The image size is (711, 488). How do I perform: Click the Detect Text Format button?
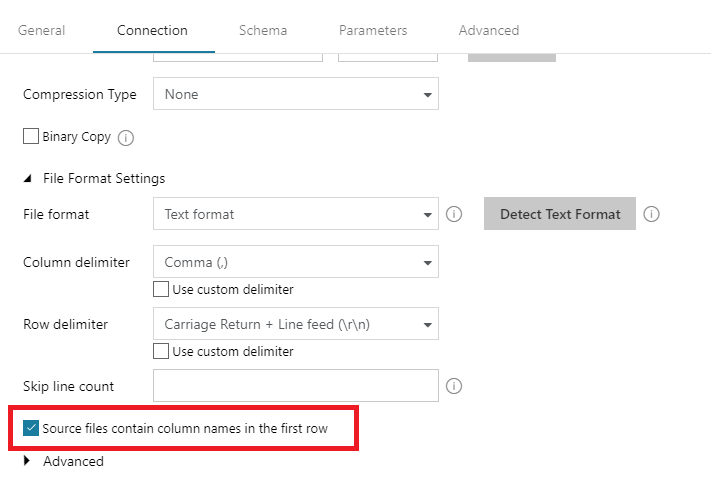point(560,214)
